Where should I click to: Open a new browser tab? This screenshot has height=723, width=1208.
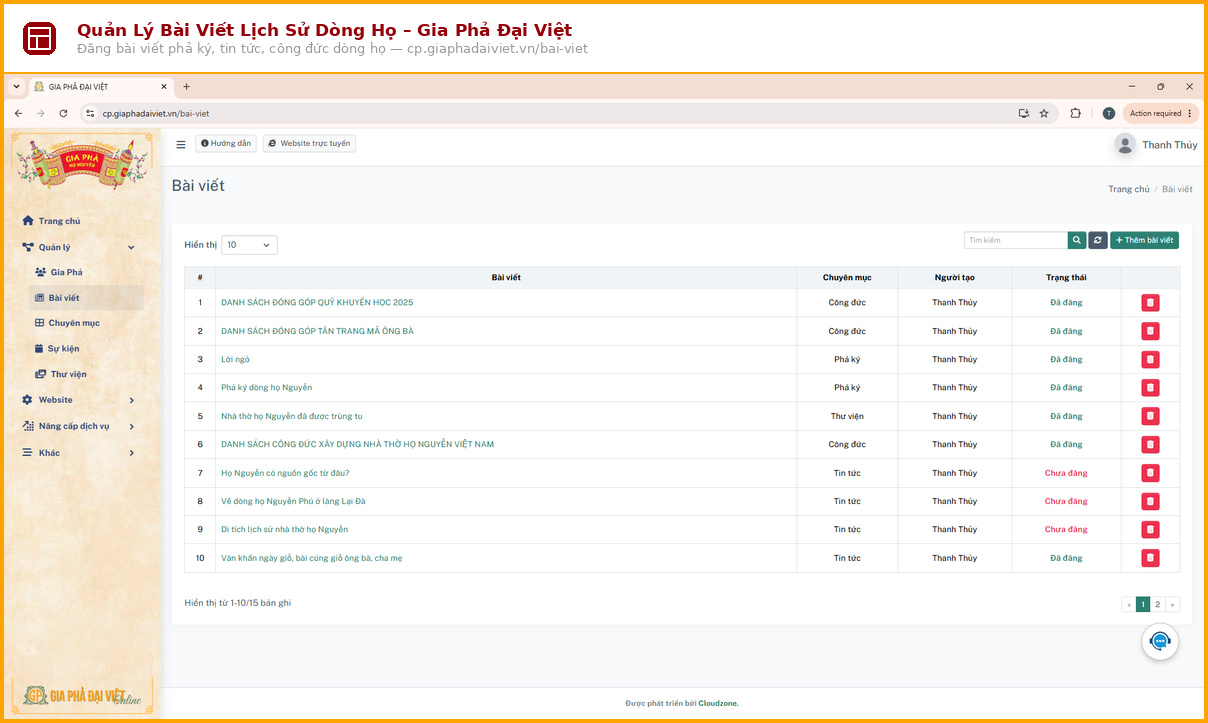tap(186, 87)
